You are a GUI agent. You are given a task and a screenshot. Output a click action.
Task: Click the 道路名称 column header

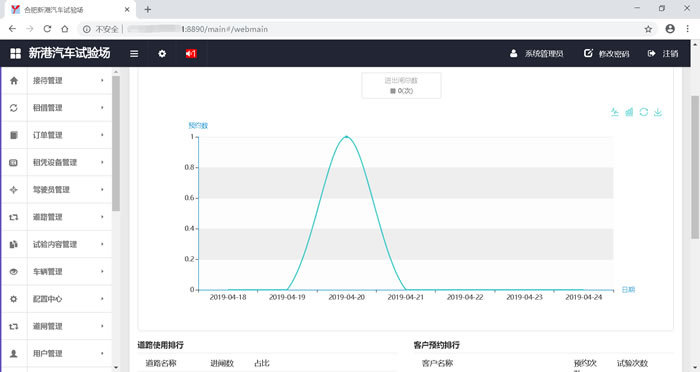161,363
